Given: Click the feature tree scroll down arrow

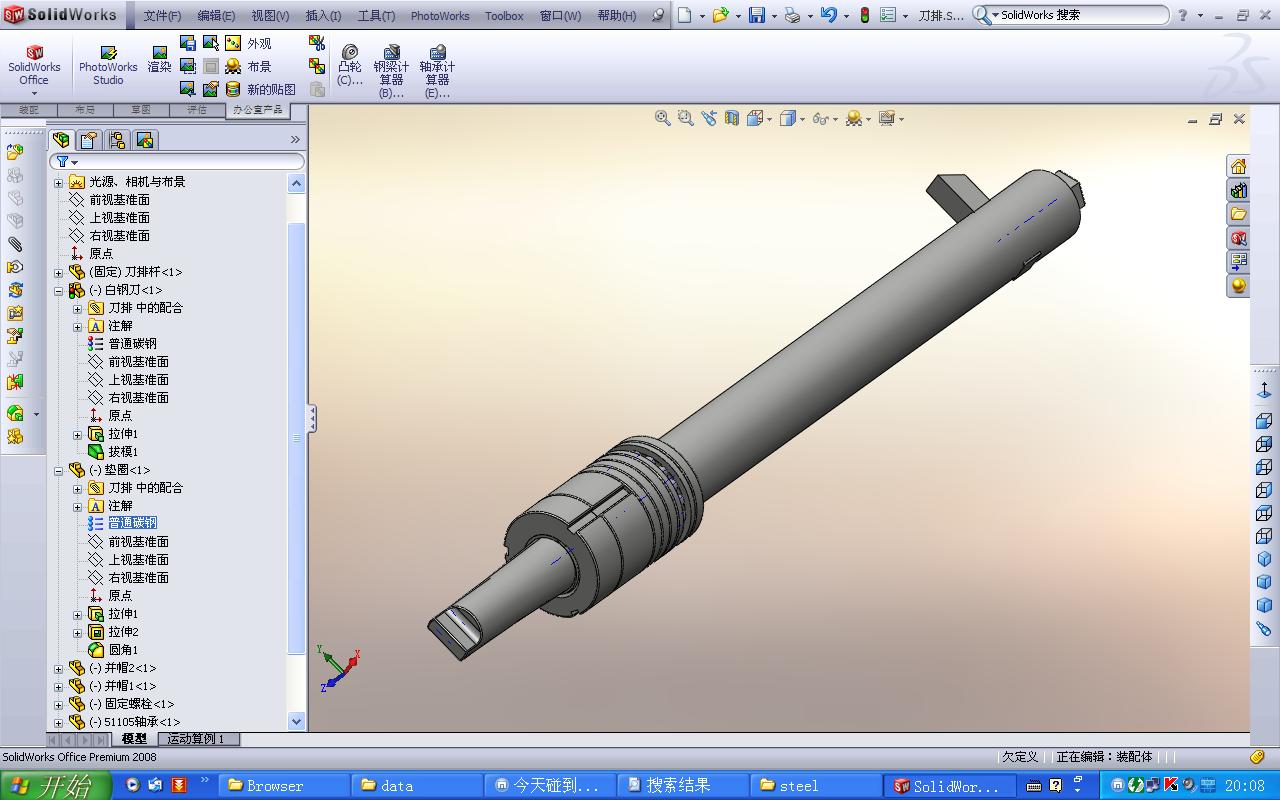Looking at the screenshot, I should pos(296,721).
